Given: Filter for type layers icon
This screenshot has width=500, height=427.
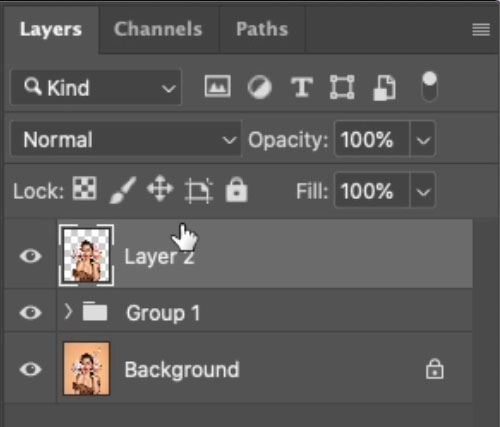Looking at the screenshot, I should 302,87.
